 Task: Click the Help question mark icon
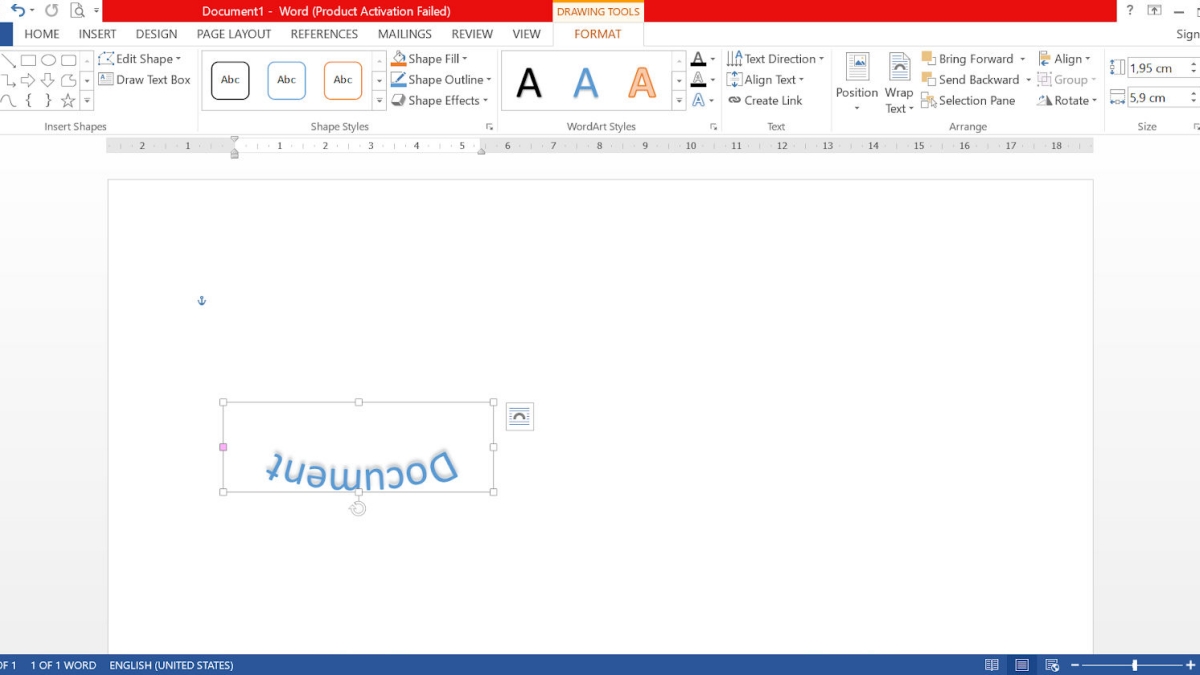point(1130,11)
